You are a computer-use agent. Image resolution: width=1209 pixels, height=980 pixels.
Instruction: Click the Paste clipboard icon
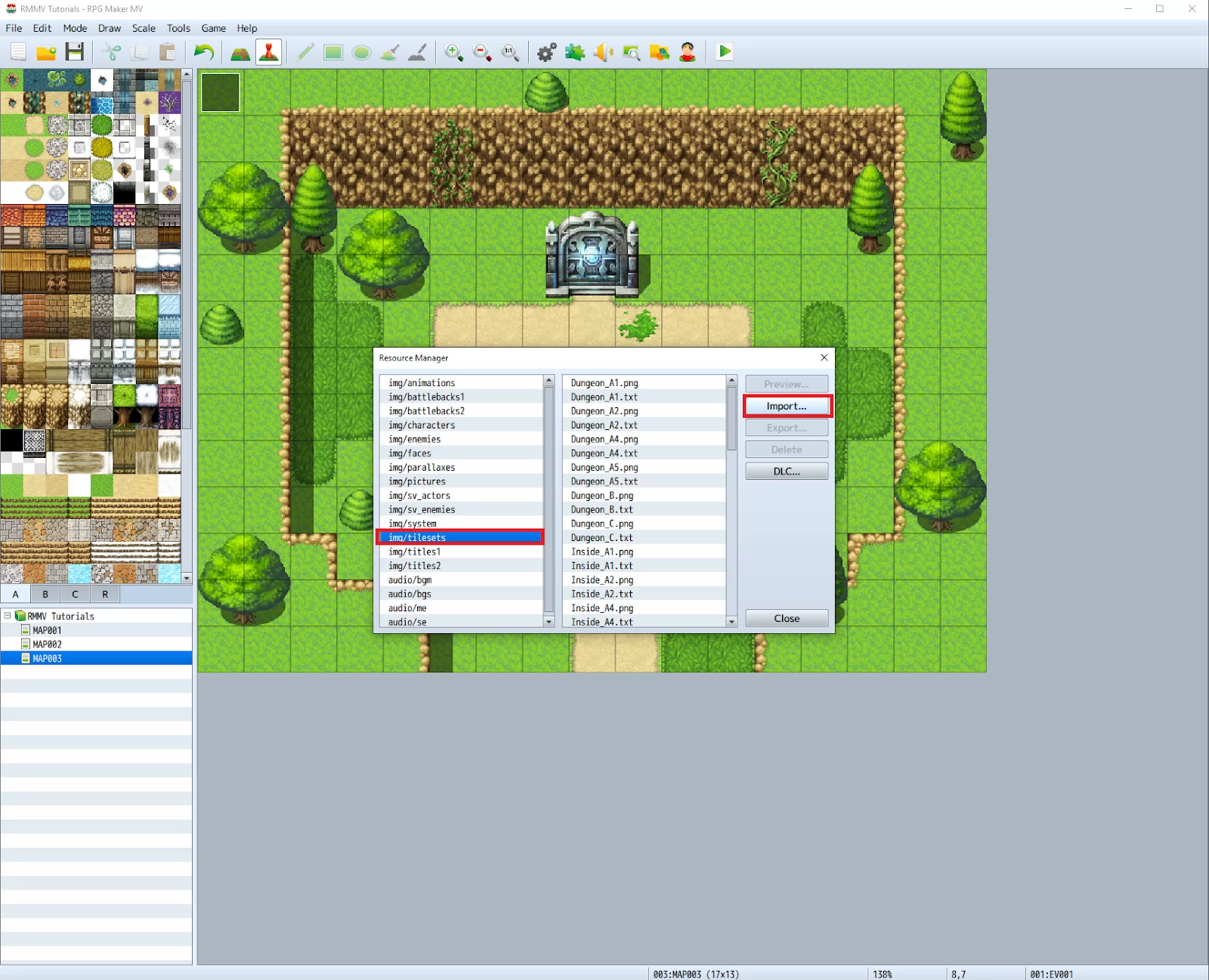(x=167, y=52)
